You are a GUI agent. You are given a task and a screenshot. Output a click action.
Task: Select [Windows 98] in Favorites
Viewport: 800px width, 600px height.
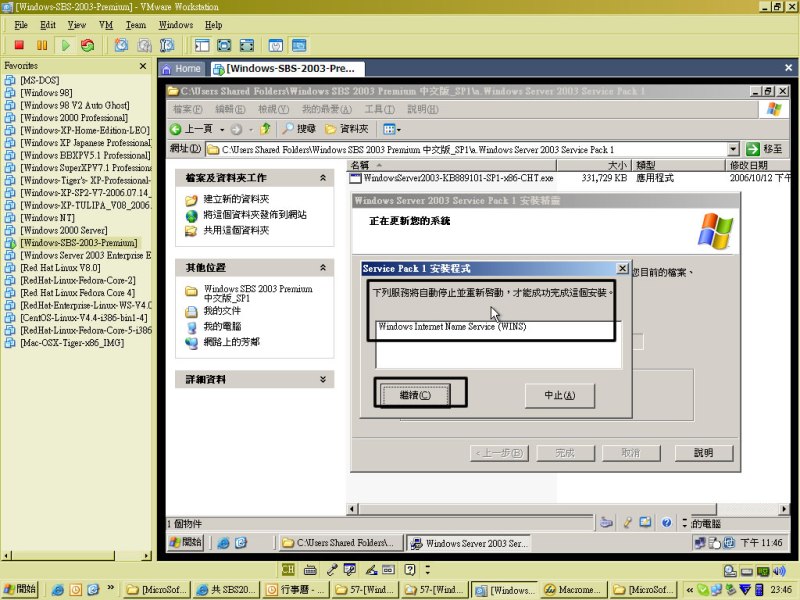(46, 93)
